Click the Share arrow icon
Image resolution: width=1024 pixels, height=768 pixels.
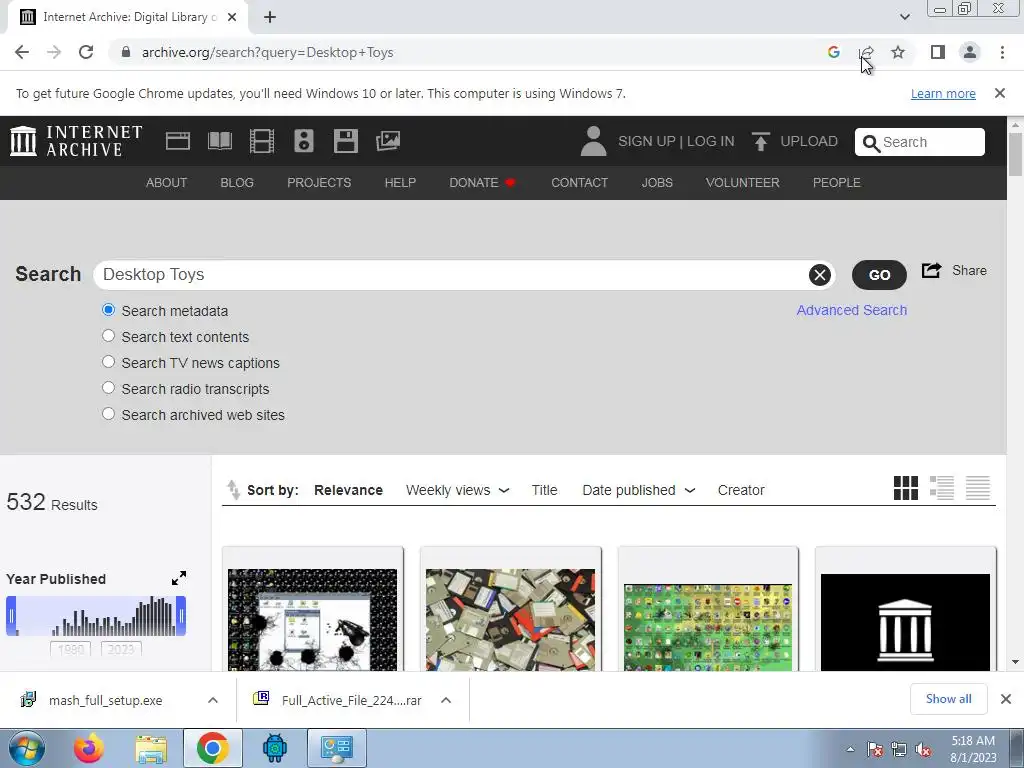pos(931,270)
